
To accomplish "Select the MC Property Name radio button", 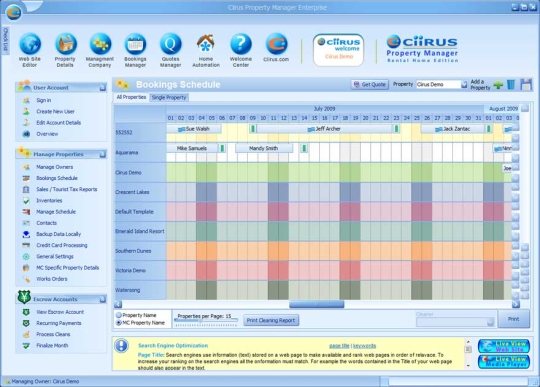I will coord(119,323).
